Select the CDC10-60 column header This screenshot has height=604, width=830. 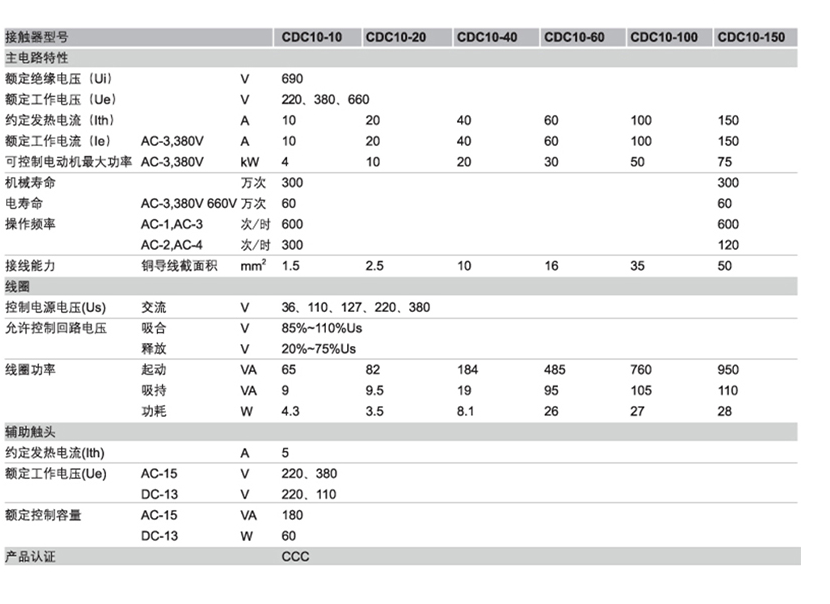(574, 37)
